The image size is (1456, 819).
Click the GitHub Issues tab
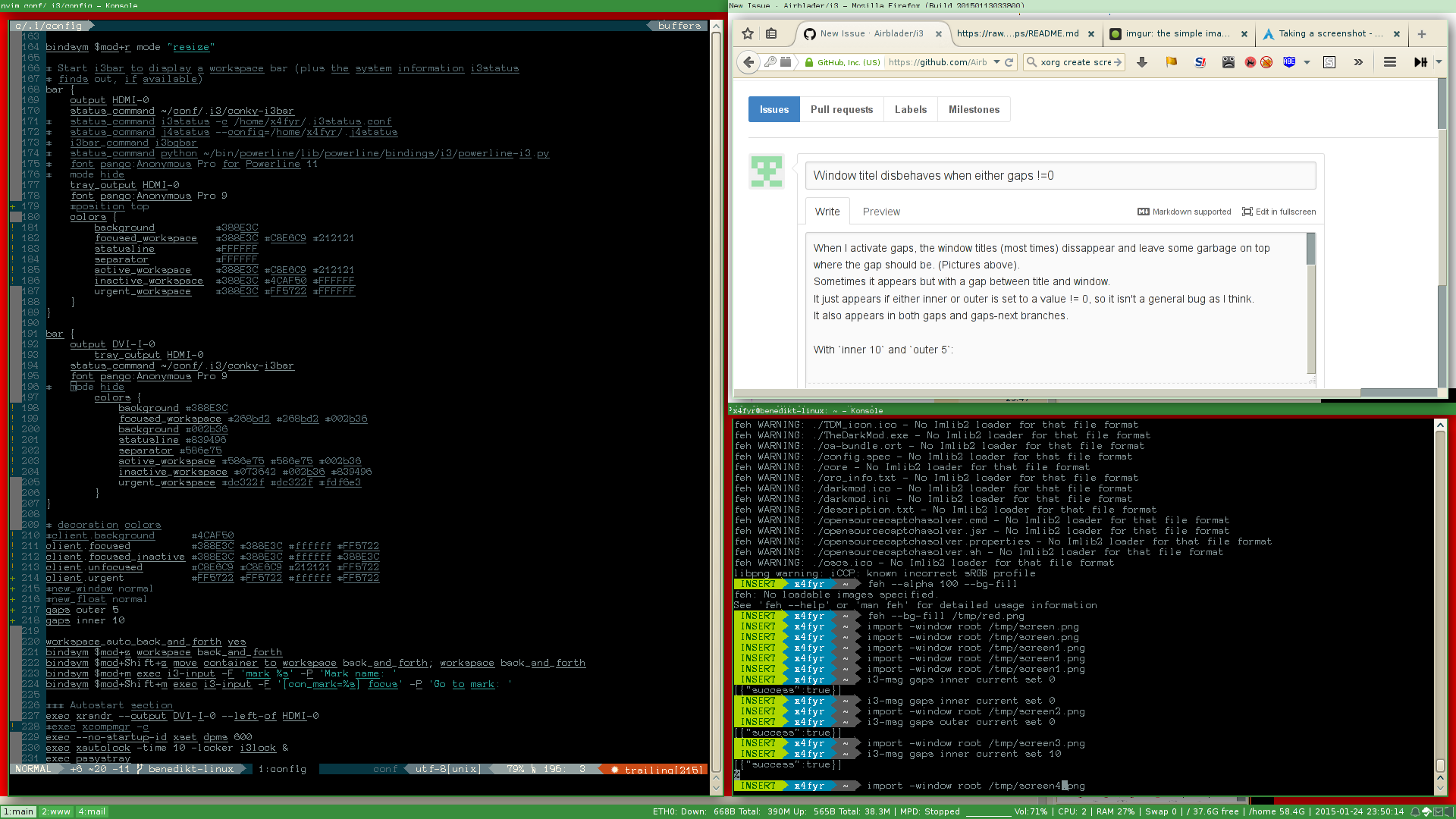click(x=774, y=109)
